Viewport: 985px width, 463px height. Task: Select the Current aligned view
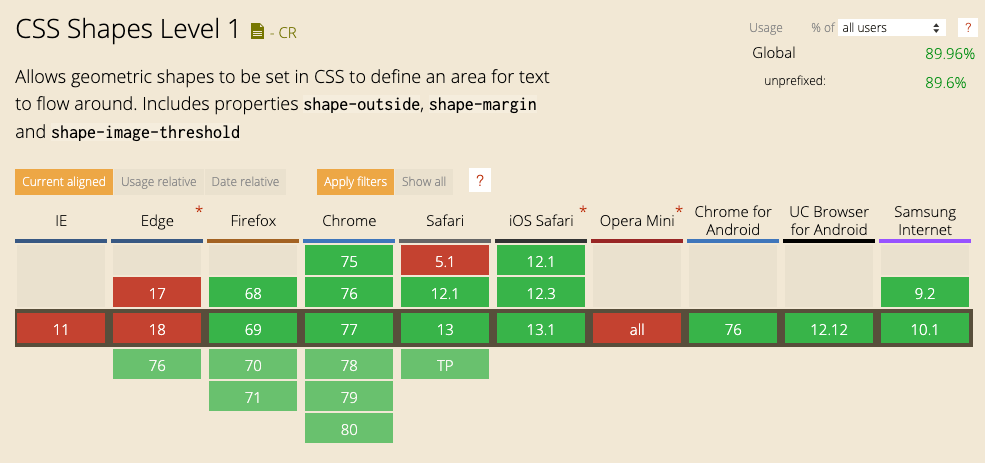click(x=63, y=181)
